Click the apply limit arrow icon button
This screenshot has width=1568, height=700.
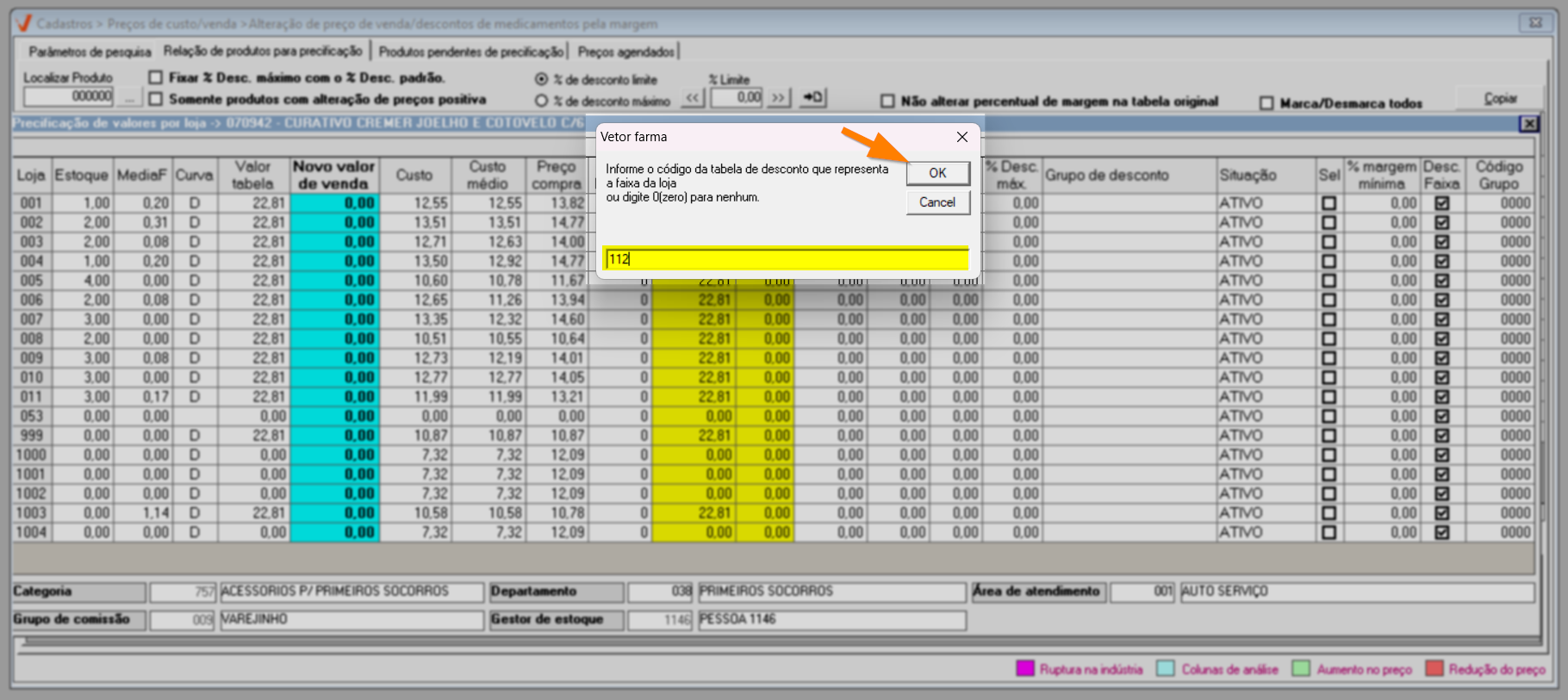[x=812, y=97]
